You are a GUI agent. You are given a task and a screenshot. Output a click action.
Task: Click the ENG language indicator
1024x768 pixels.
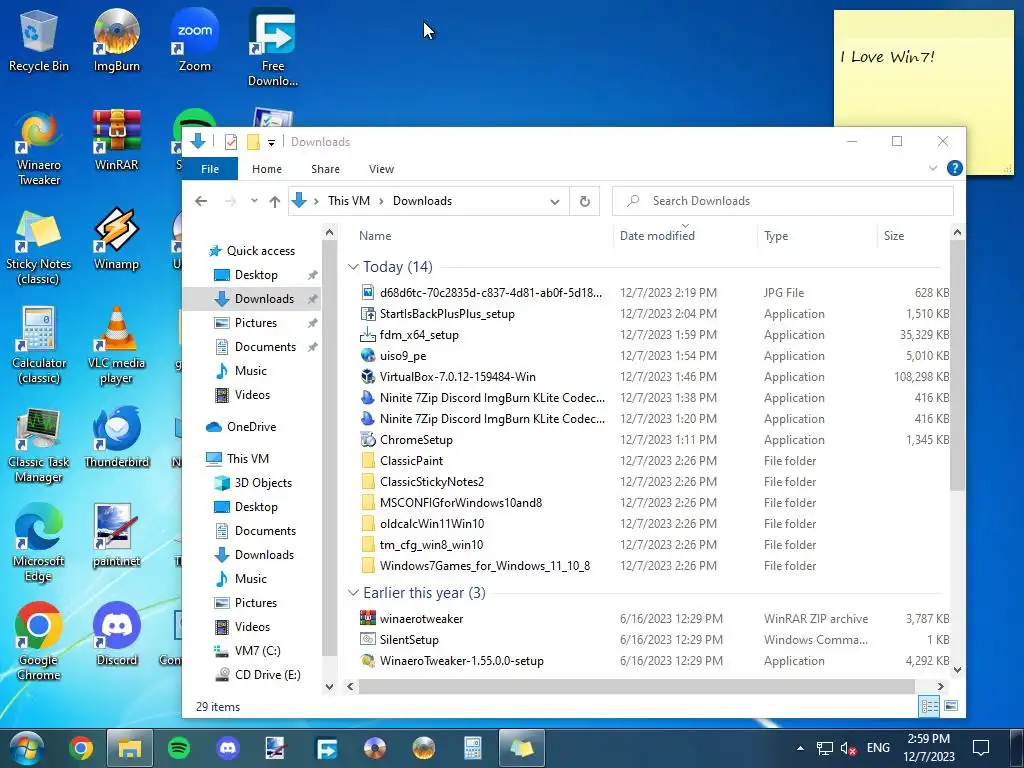click(878, 748)
